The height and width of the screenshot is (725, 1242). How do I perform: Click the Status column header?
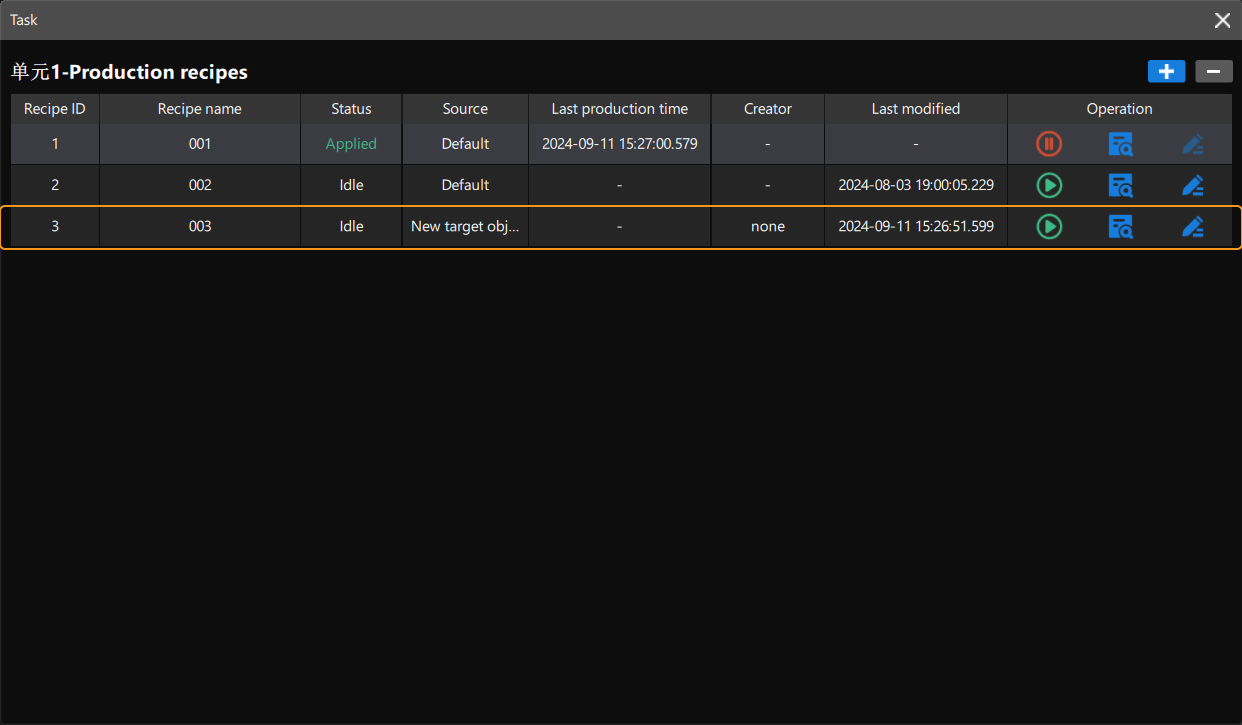(350, 108)
